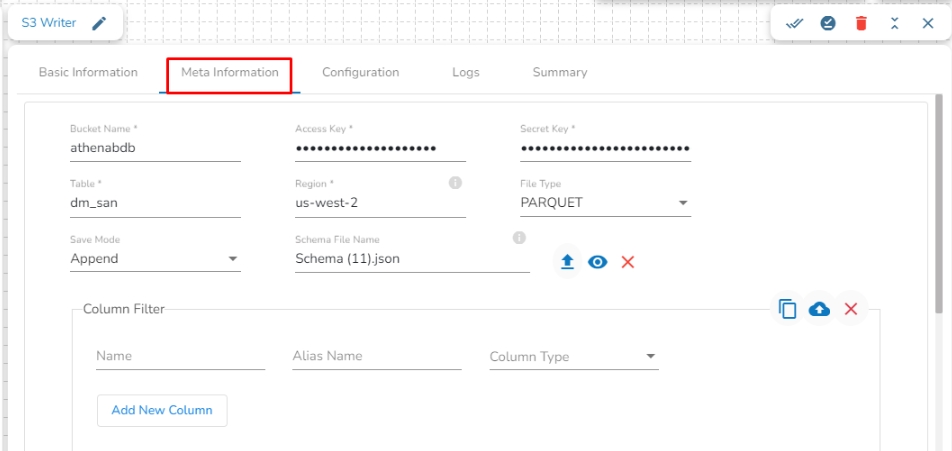Click the Bucket Name input field
Screen dimensions: 952x451
tap(155, 147)
